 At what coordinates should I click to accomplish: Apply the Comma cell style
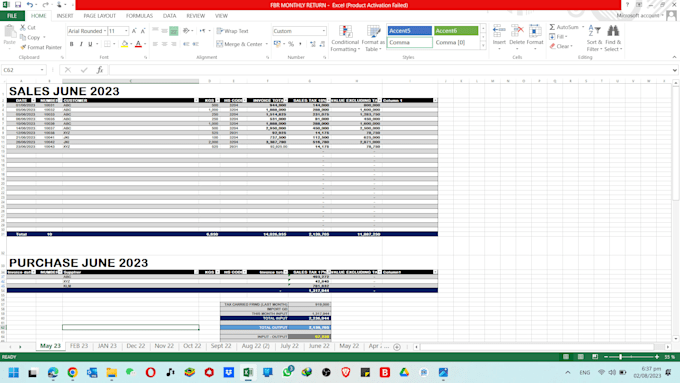pyautogui.click(x=409, y=43)
